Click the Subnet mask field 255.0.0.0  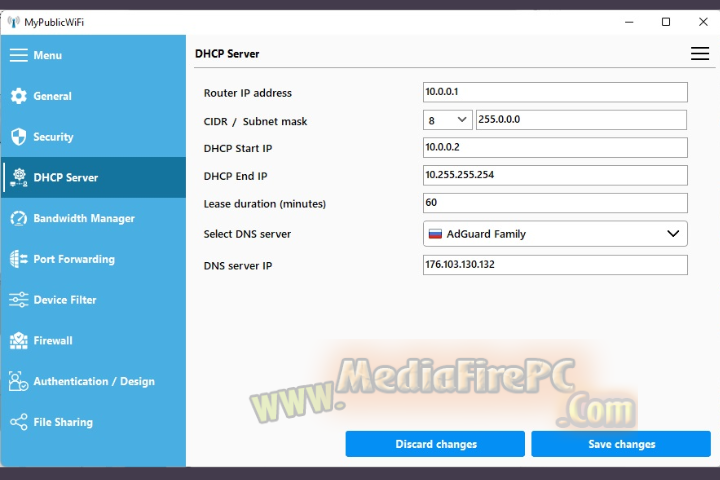coord(581,120)
